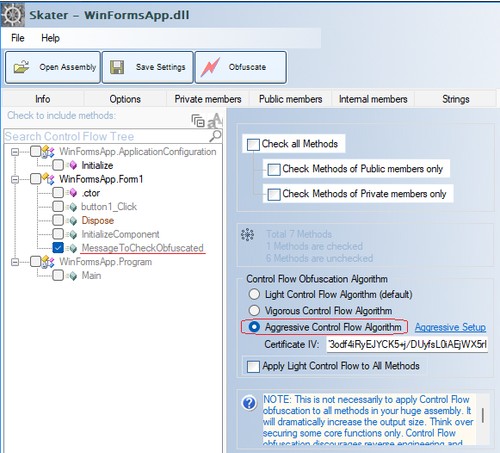Switch to the Private members tab
Screen dimensions: 500x453
point(208,99)
